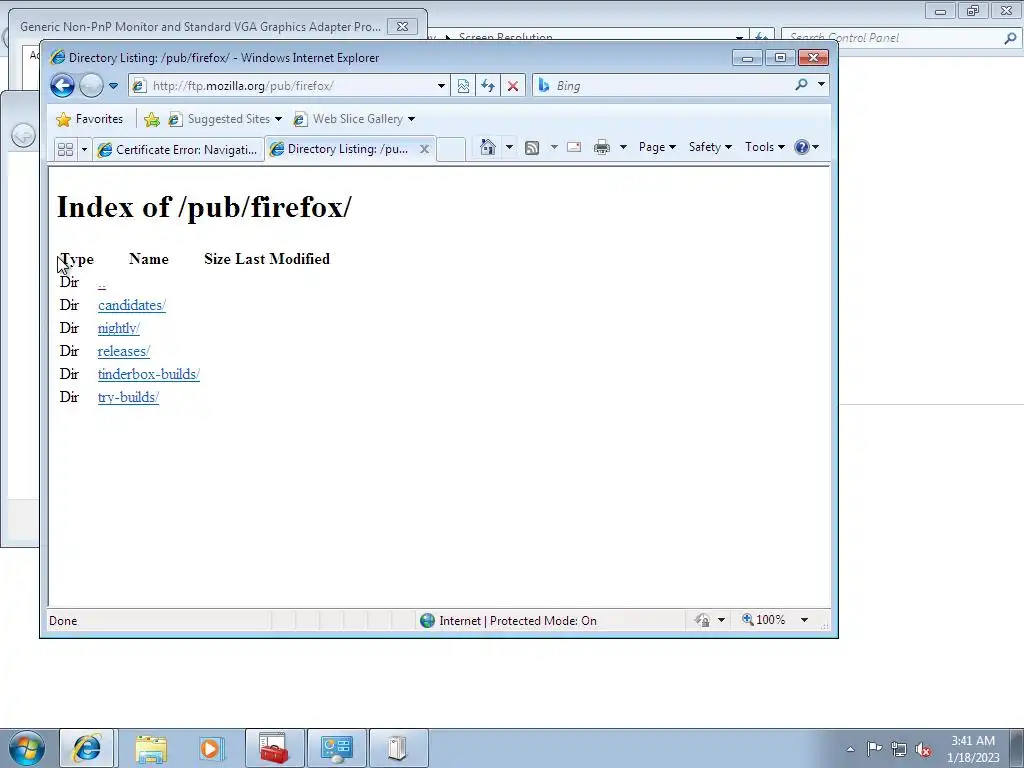Click the network tray icon
This screenshot has width=1024, height=768.
pos(899,749)
